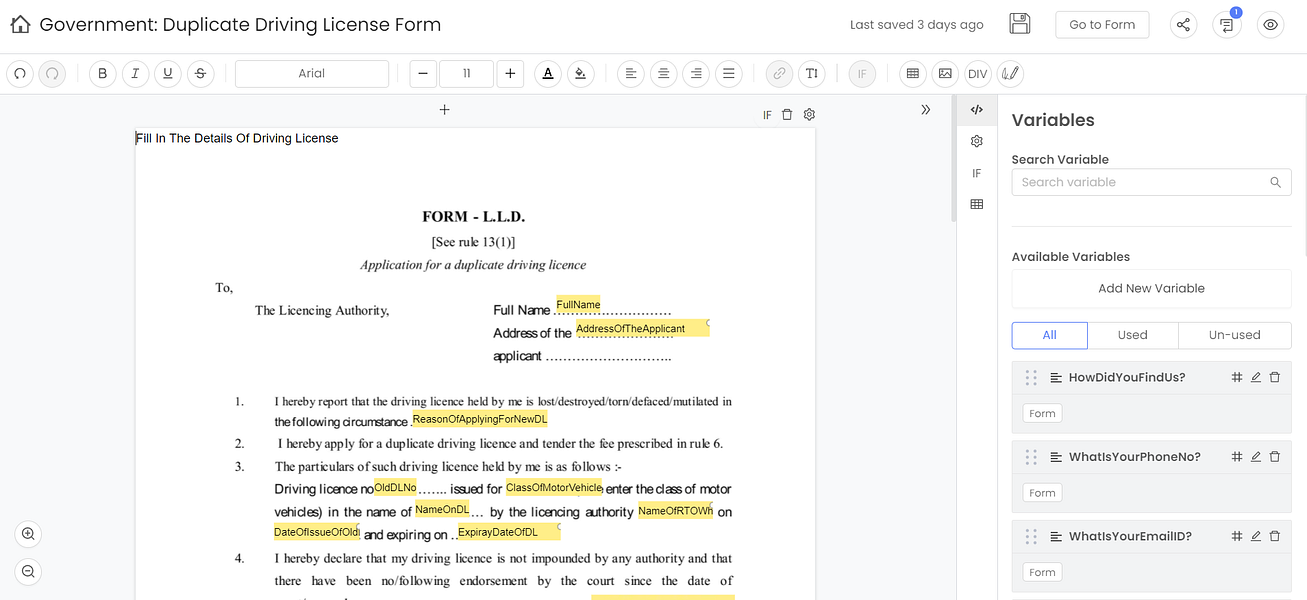Open the font family Arial dropdown

pyautogui.click(x=312, y=73)
